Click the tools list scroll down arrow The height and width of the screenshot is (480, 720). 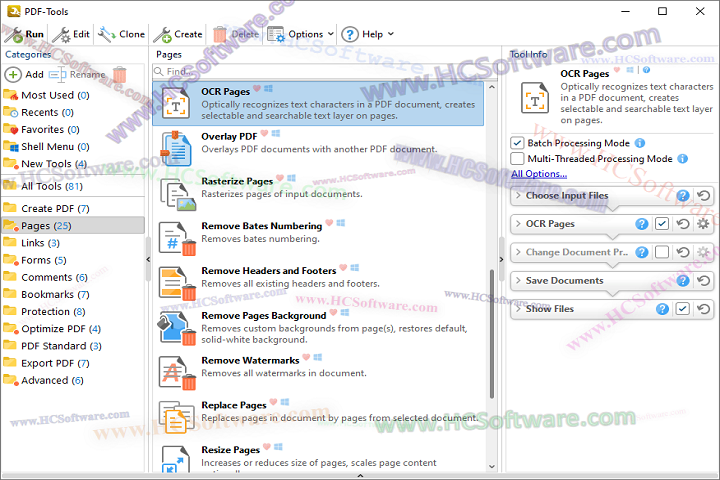(x=492, y=467)
